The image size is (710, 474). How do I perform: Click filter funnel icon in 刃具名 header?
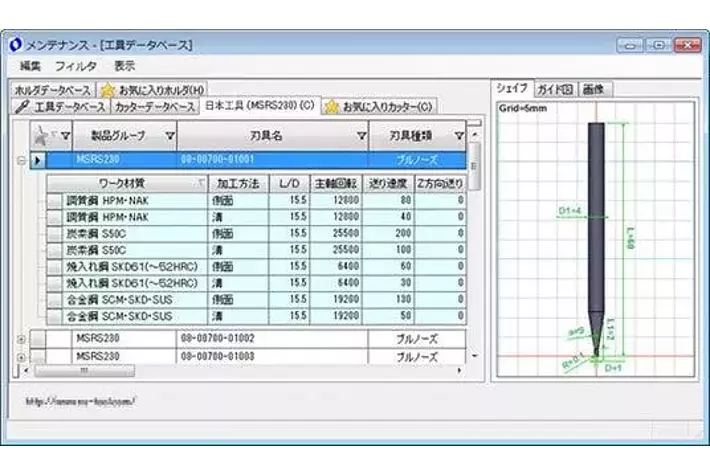361,135
